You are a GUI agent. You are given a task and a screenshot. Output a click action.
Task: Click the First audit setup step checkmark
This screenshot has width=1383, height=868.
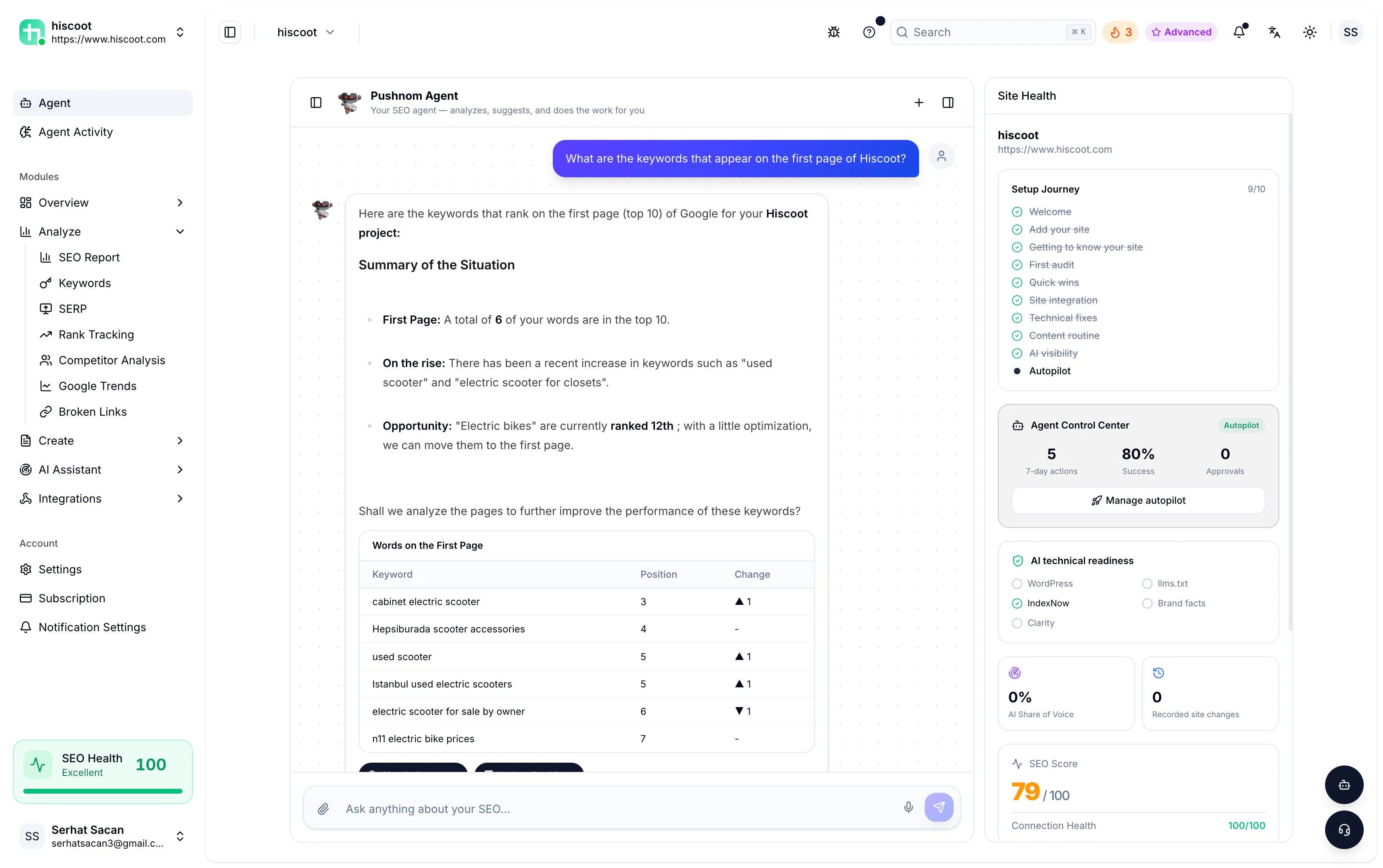coord(1017,265)
